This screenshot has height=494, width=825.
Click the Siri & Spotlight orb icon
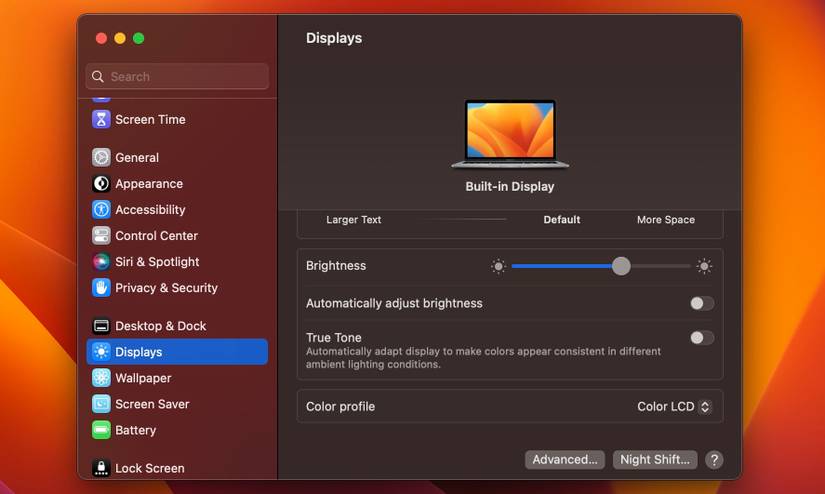point(101,261)
